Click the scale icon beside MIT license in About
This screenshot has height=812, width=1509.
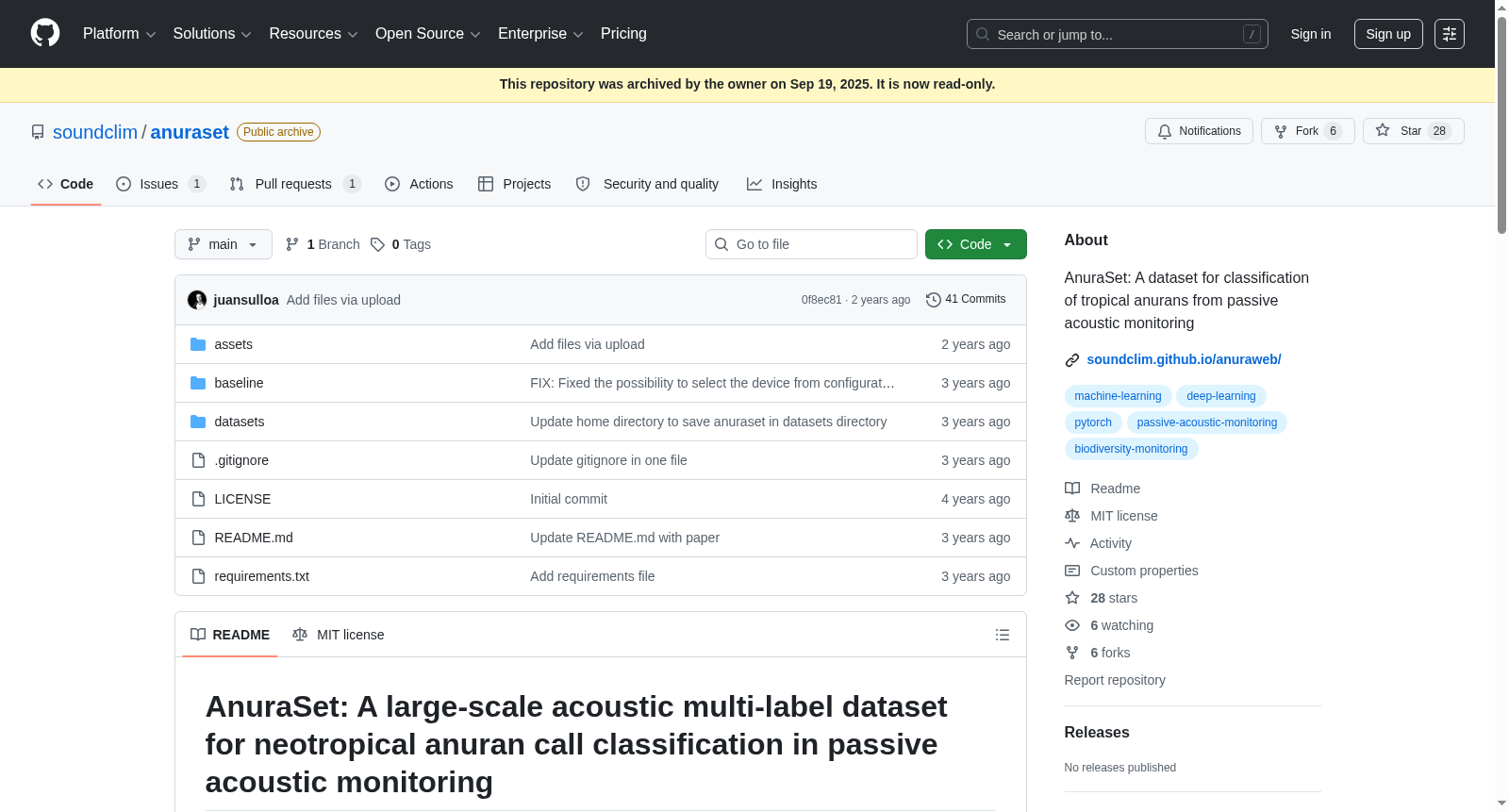pos(1072,516)
